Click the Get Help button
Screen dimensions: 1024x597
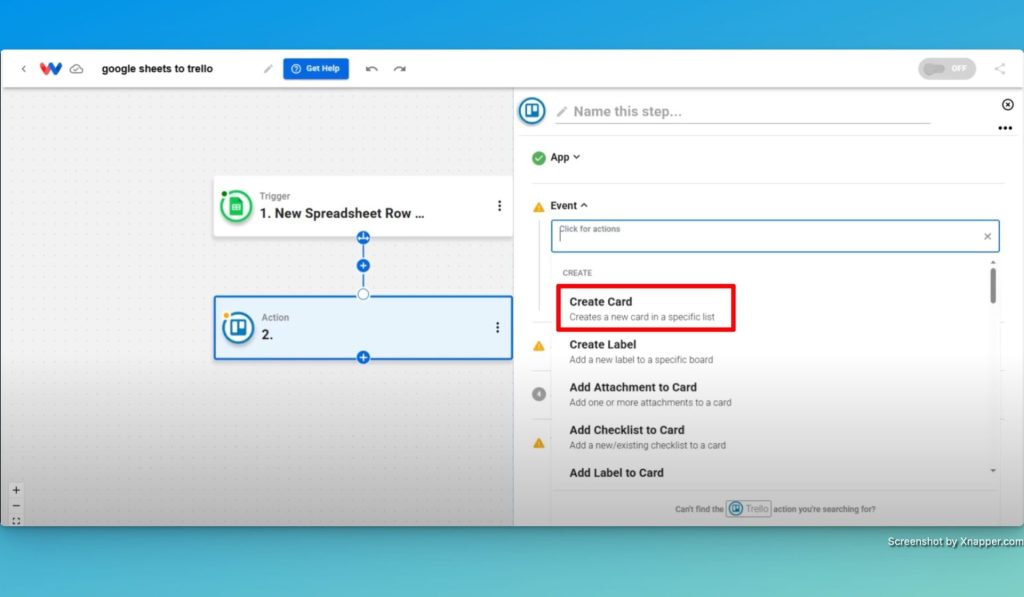pos(315,69)
